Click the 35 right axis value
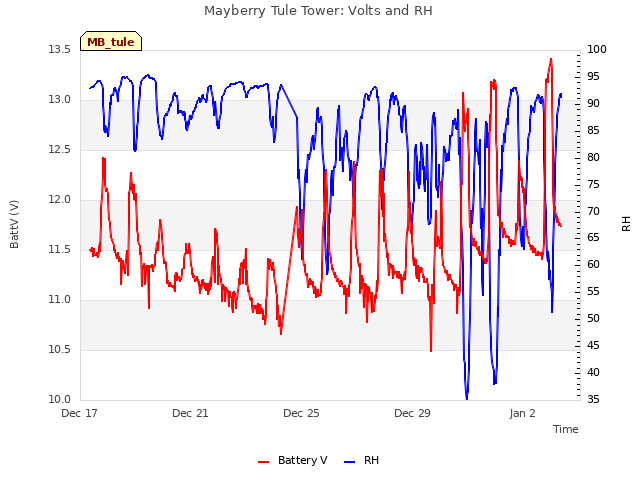640x480 pixels. (x=593, y=399)
